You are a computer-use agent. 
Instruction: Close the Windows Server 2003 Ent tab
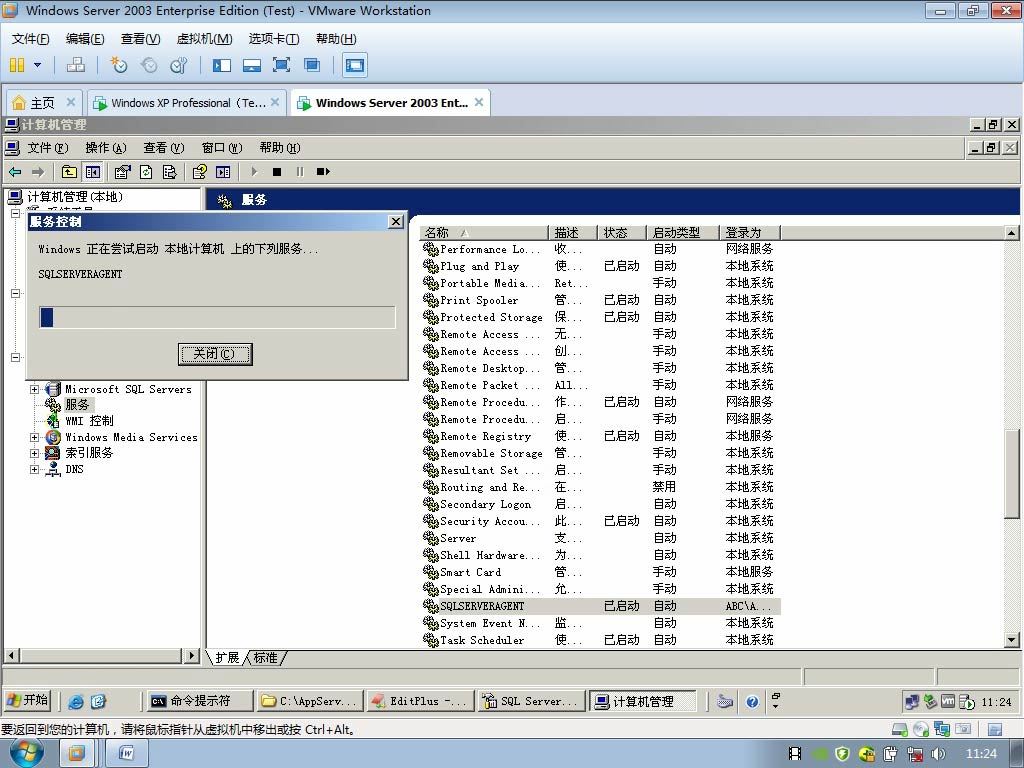pyautogui.click(x=479, y=102)
